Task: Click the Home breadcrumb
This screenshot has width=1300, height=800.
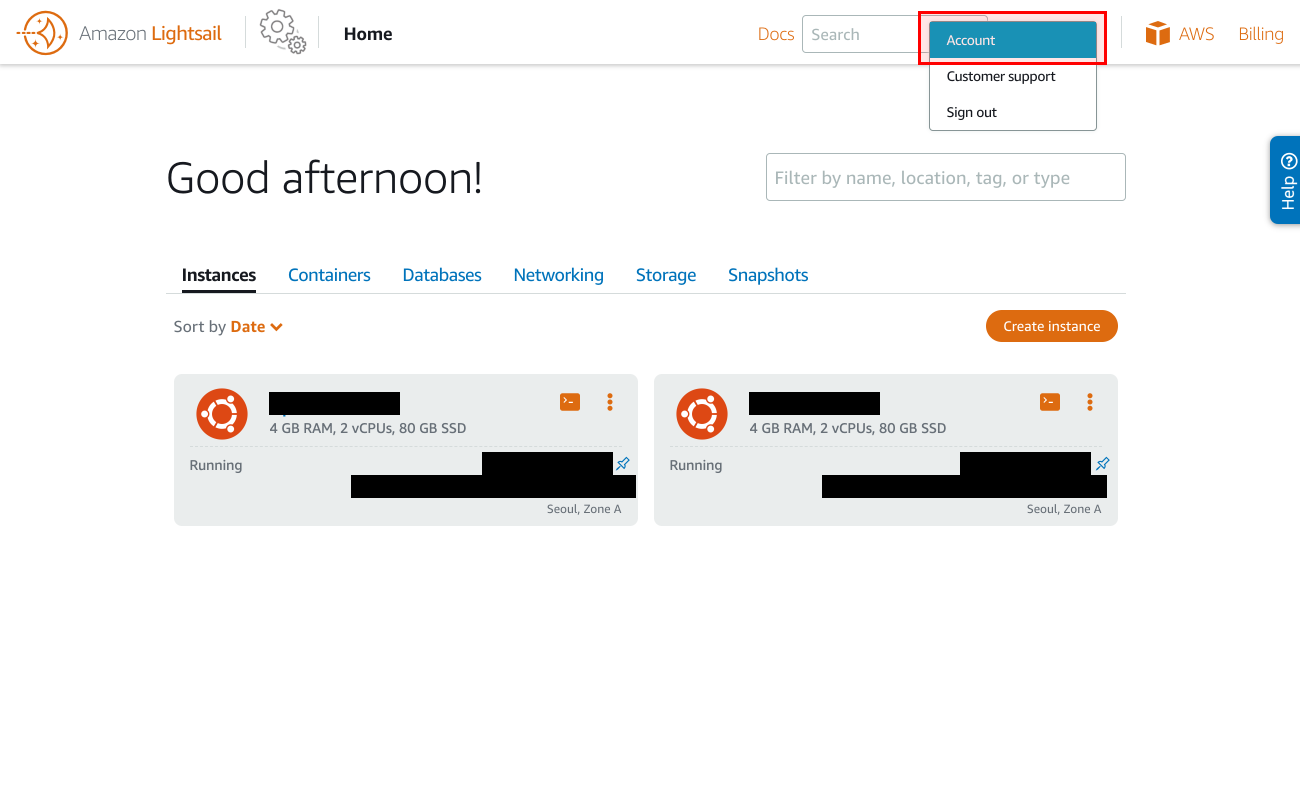Action: [368, 34]
